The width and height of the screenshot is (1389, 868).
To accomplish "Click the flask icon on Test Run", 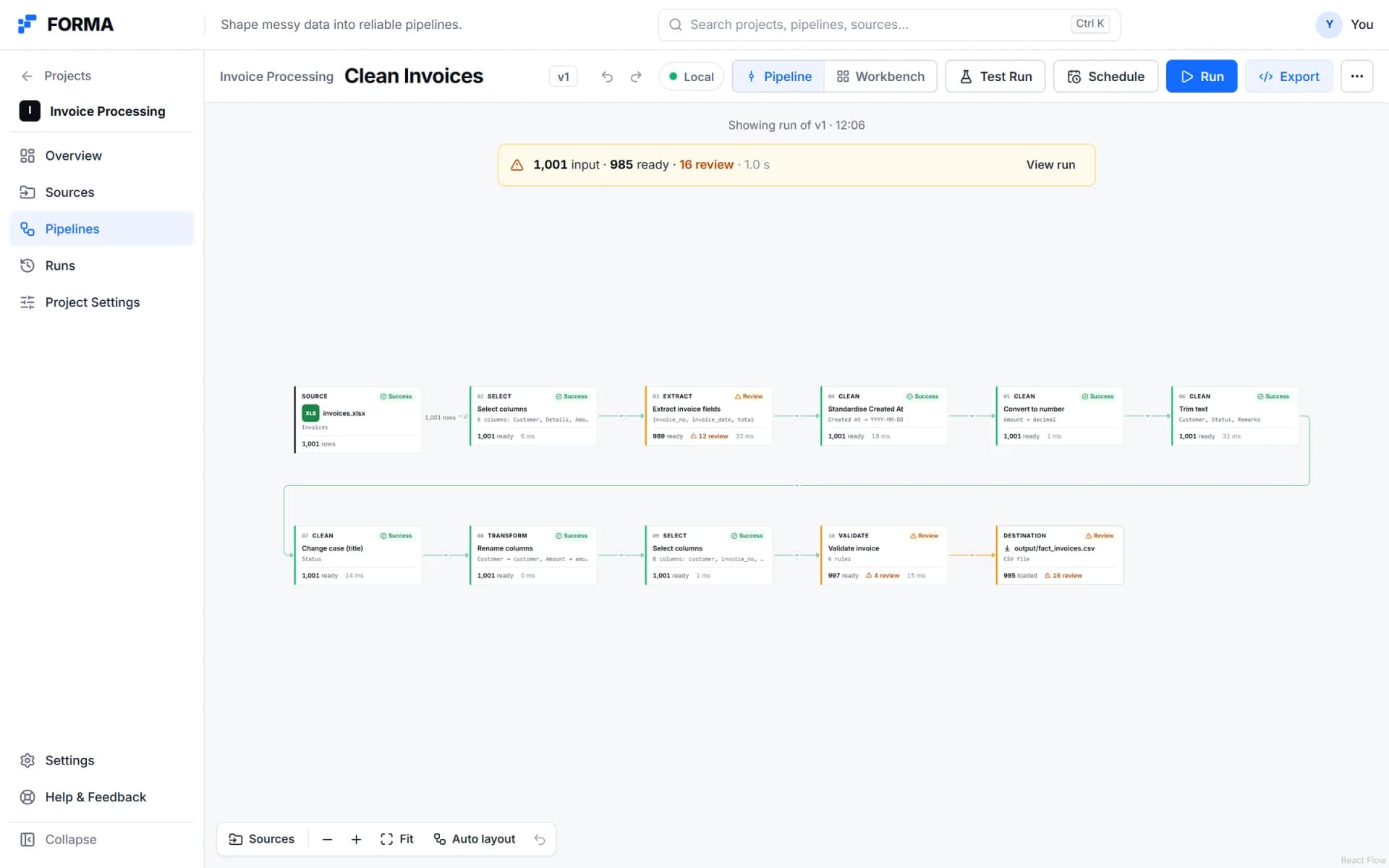I will coord(966,77).
